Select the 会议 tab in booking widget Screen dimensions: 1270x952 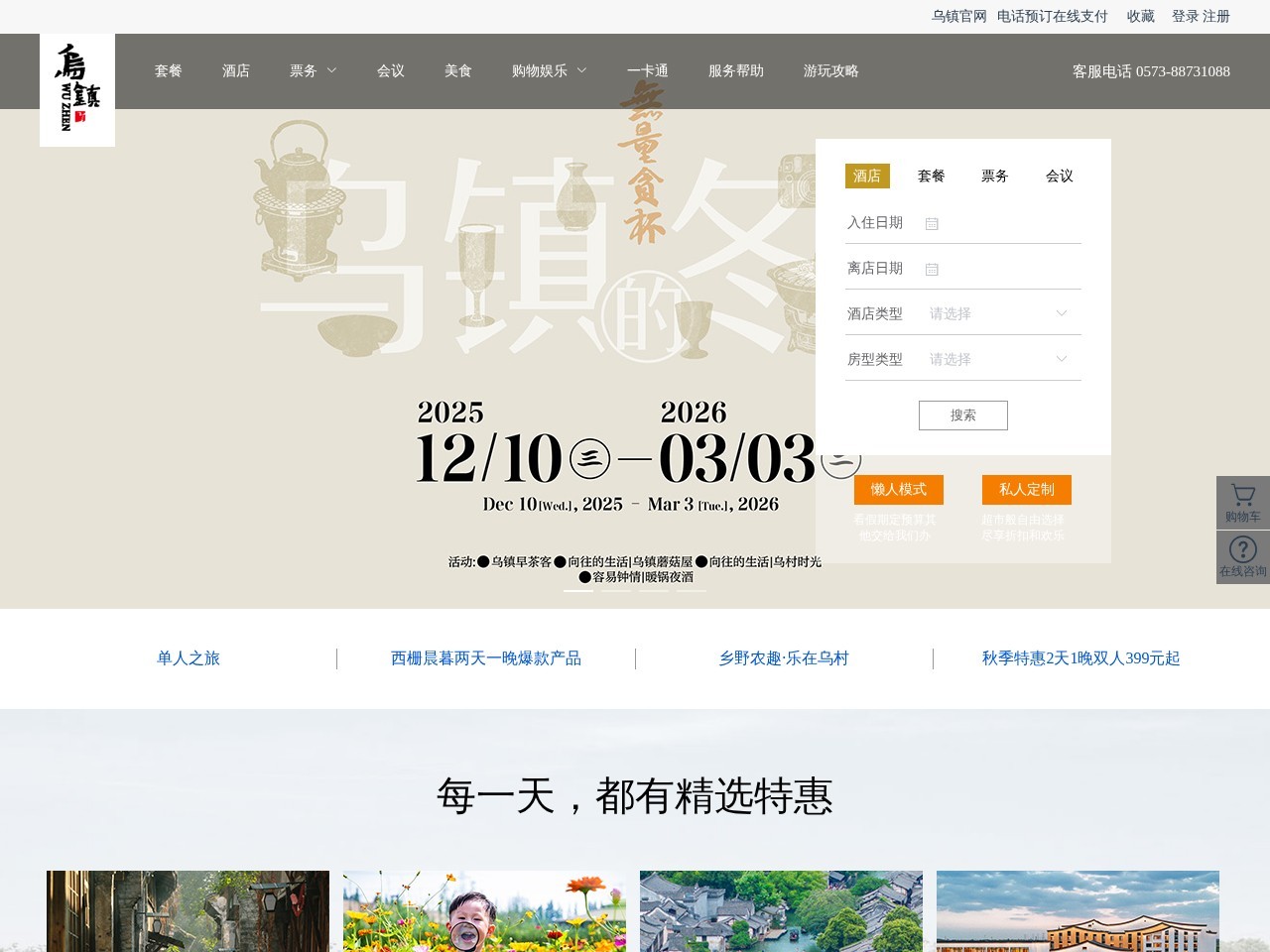point(1059,176)
